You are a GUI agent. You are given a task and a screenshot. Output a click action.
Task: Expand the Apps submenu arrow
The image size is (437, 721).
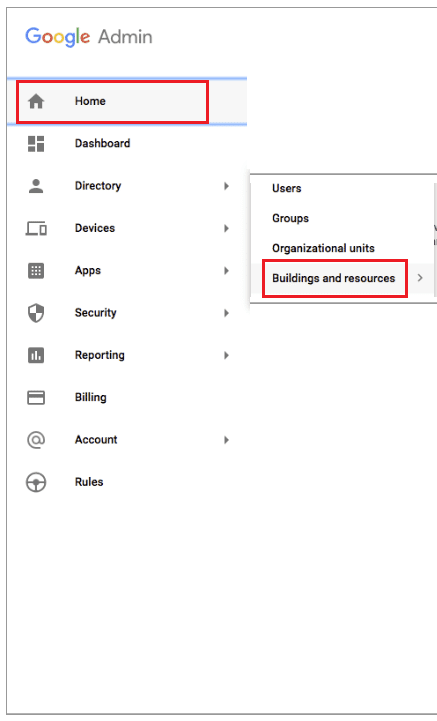226,270
